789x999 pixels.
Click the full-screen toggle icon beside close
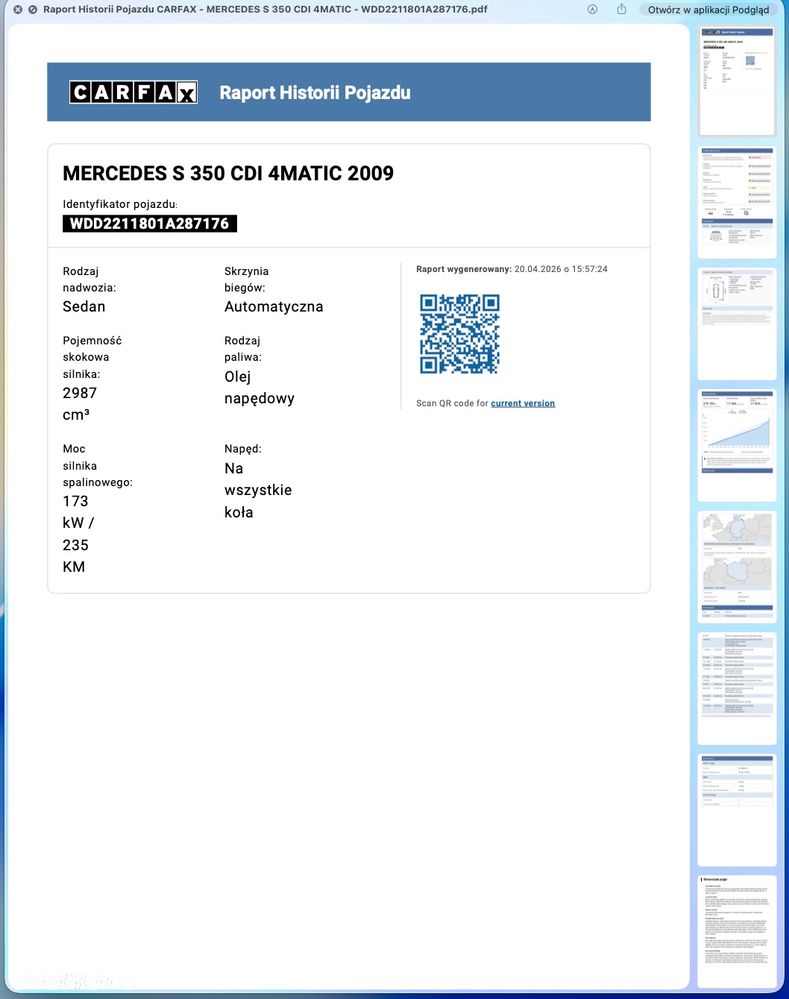33,10
